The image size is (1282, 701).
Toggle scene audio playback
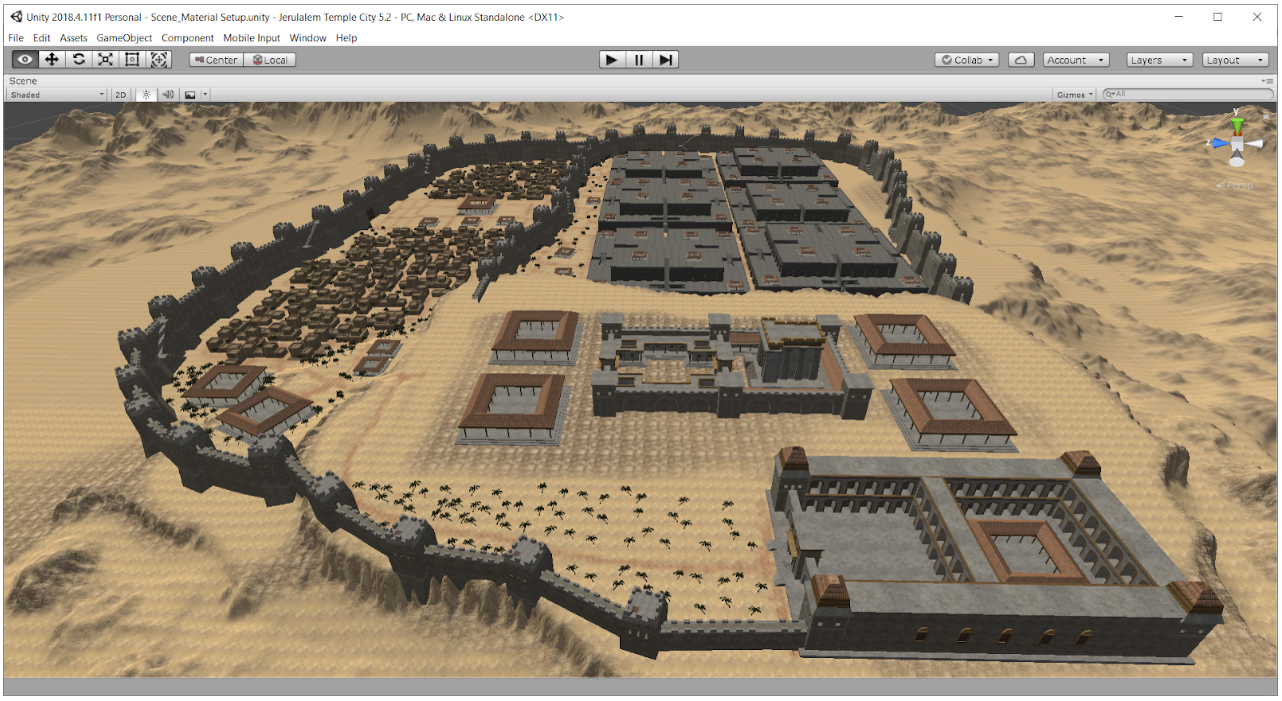pos(168,95)
